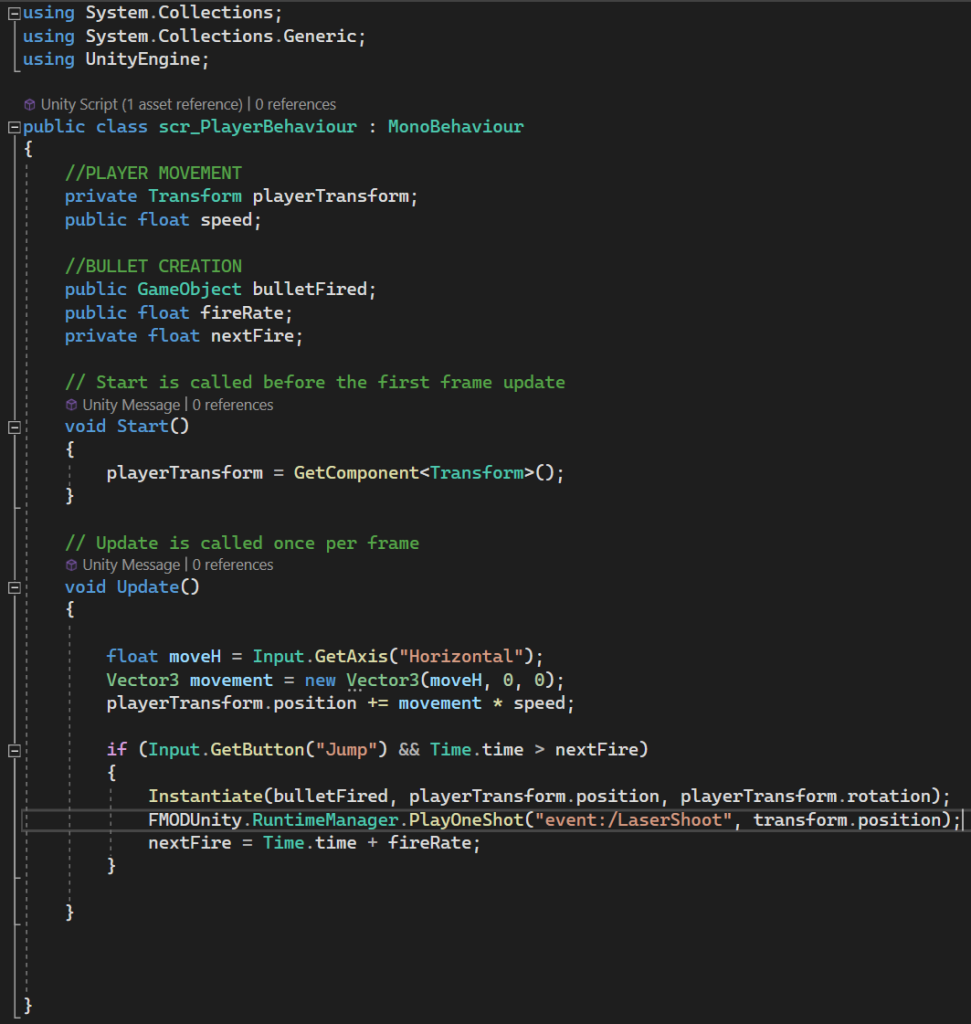Screen dimensions: 971x1024
Task: Fold the Update method body
Action: pyautogui.click(x=13, y=587)
